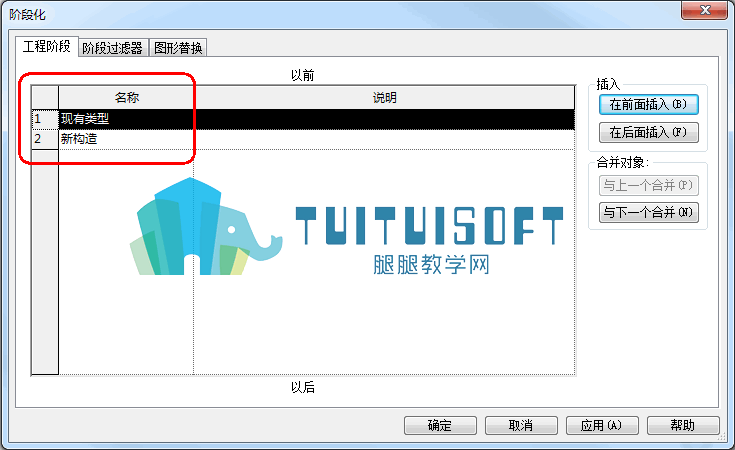Click the 与上一个合并(P) button
This screenshot has width=735, height=450.
point(648,185)
